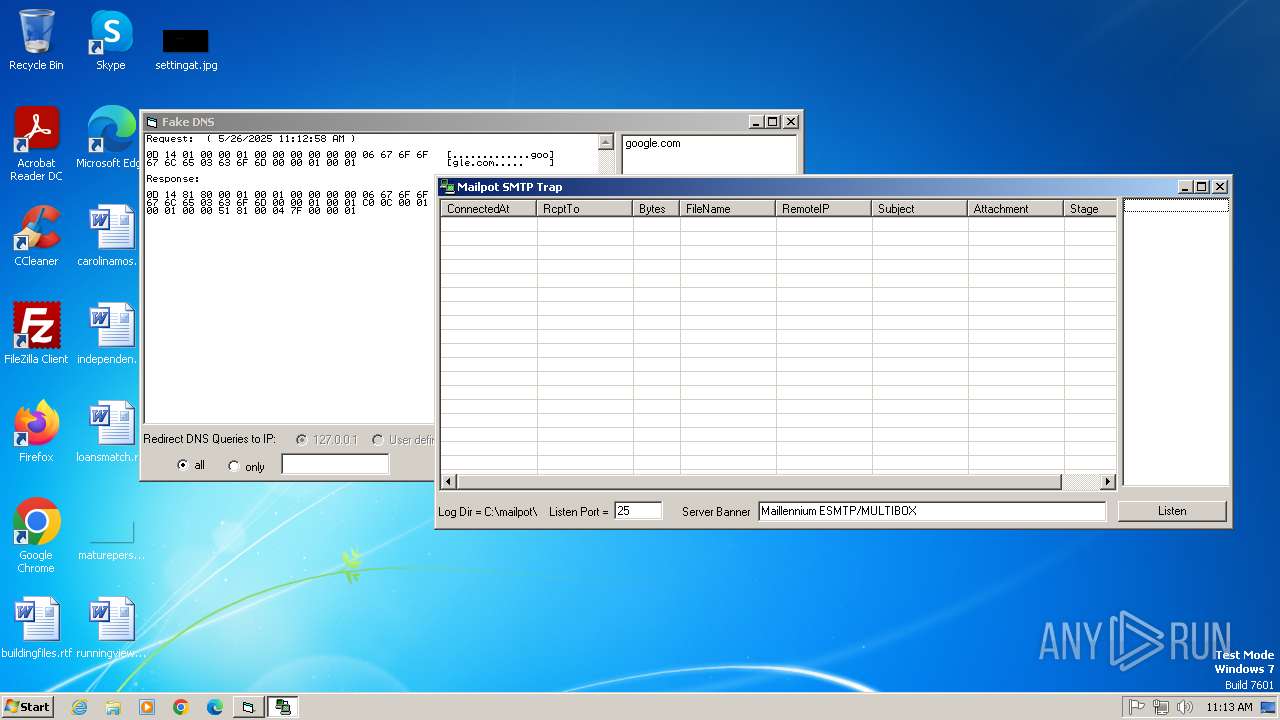Switch to Mailpot SMTP Trap taskbar button
This screenshot has height=720, width=1280.
coord(283,707)
